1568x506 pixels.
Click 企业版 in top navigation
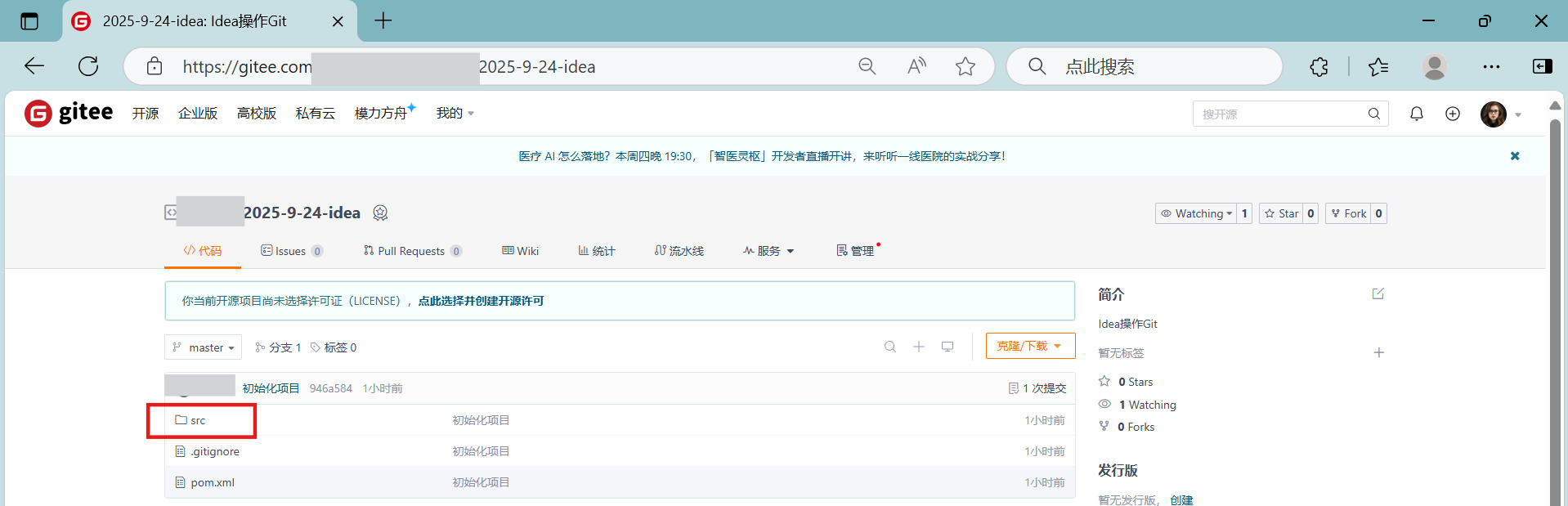point(198,113)
